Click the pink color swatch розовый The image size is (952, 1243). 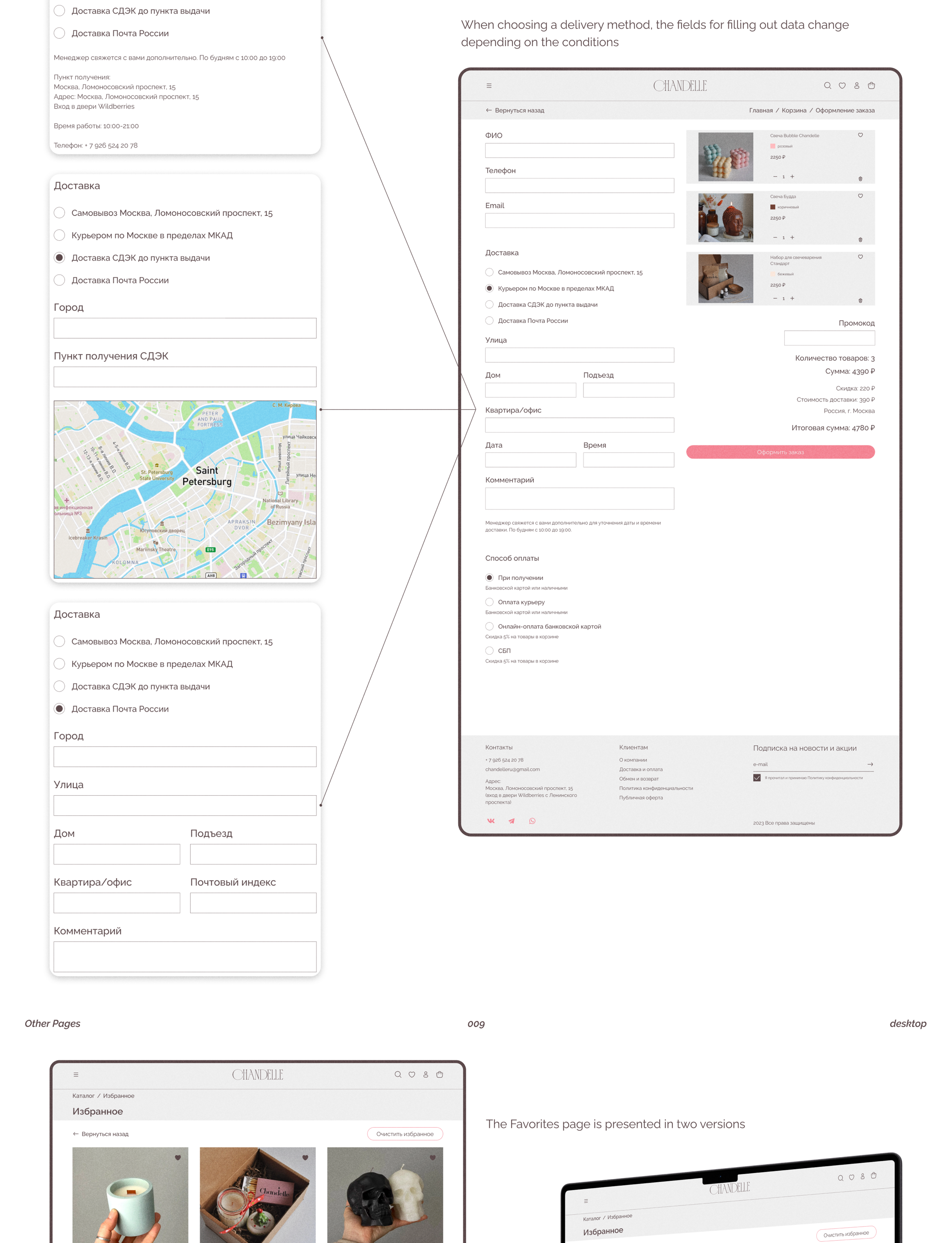772,146
